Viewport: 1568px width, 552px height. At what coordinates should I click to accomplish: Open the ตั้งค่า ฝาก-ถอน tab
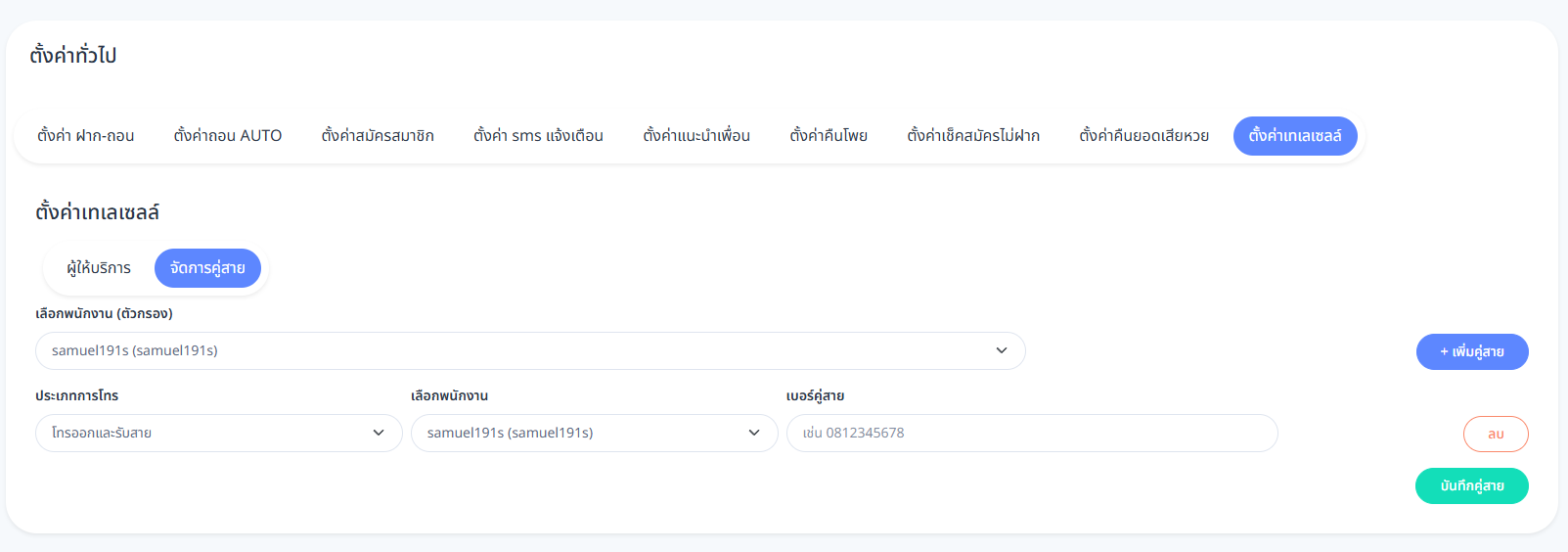[86, 136]
